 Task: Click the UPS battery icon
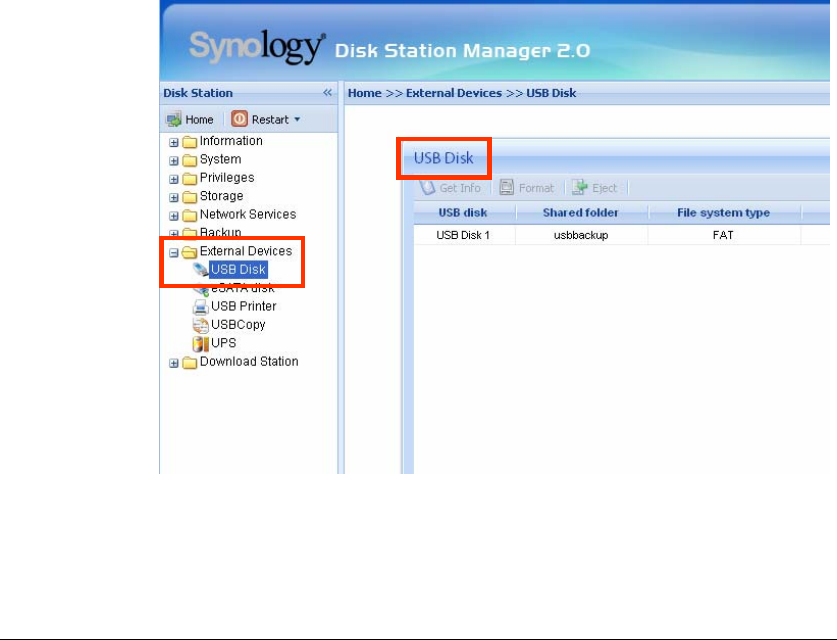point(200,344)
